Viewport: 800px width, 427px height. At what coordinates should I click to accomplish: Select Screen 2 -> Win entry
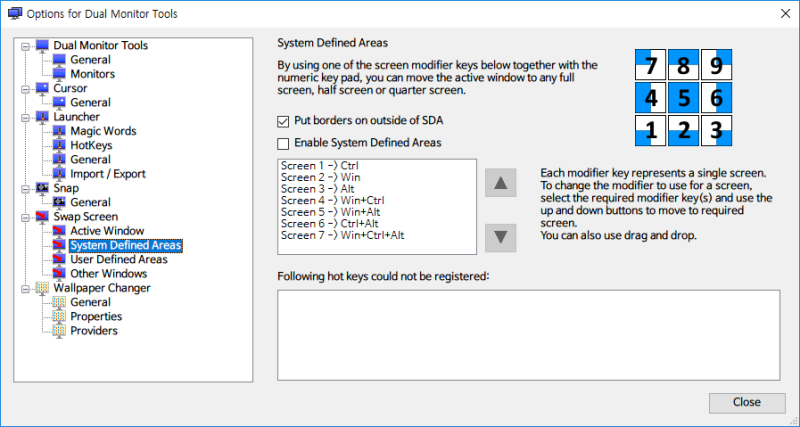click(x=320, y=178)
